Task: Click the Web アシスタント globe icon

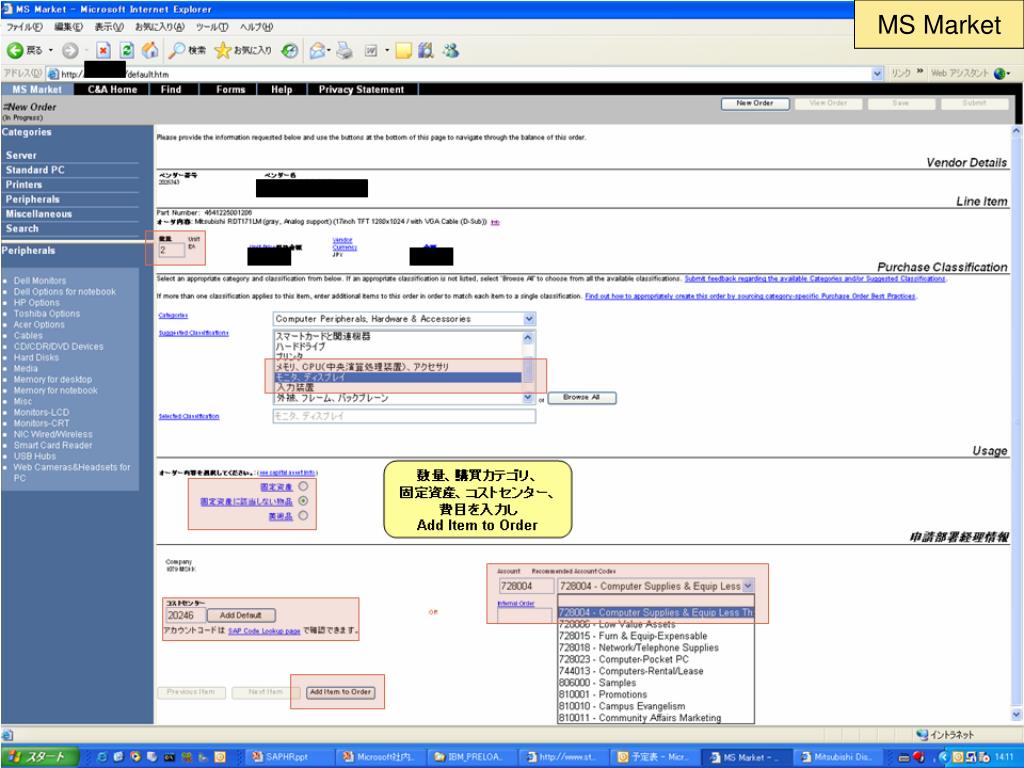Action: pyautogui.click(x=999, y=73)
